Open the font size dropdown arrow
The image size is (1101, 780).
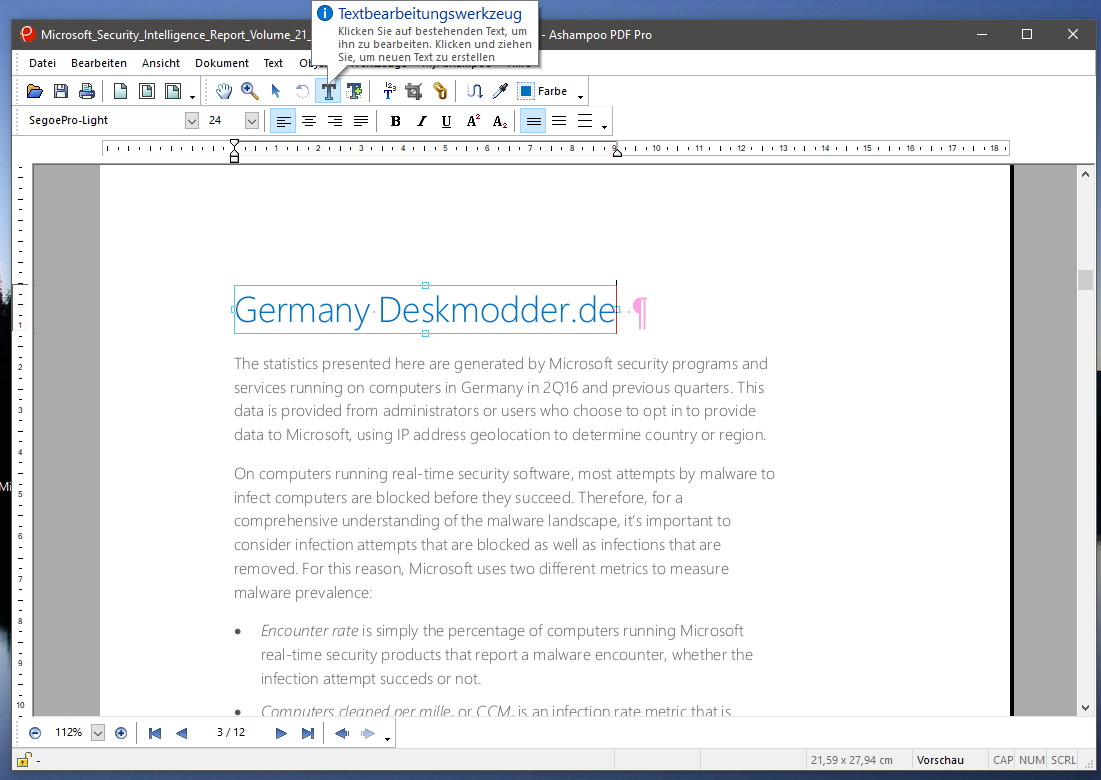point(251,121)
